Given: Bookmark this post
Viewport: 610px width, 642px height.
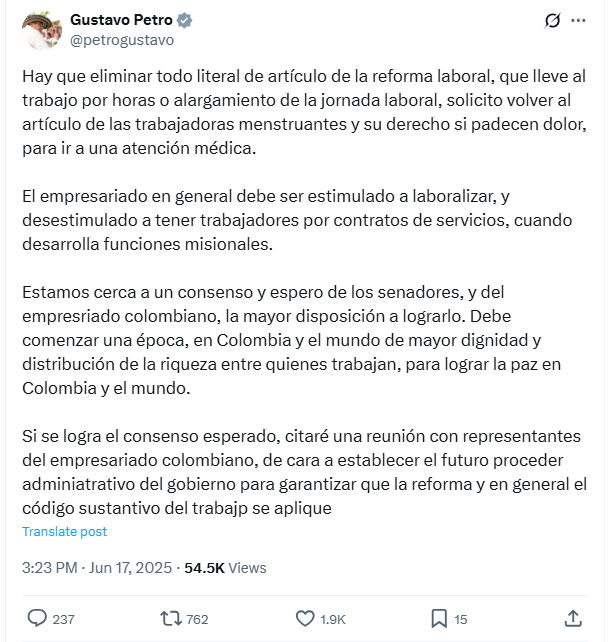Looking at the screenshot, I should pos(439,619).
